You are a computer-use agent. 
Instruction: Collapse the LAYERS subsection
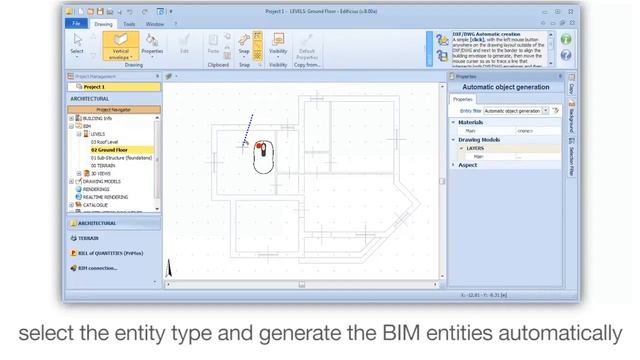[x=461, y=148]
